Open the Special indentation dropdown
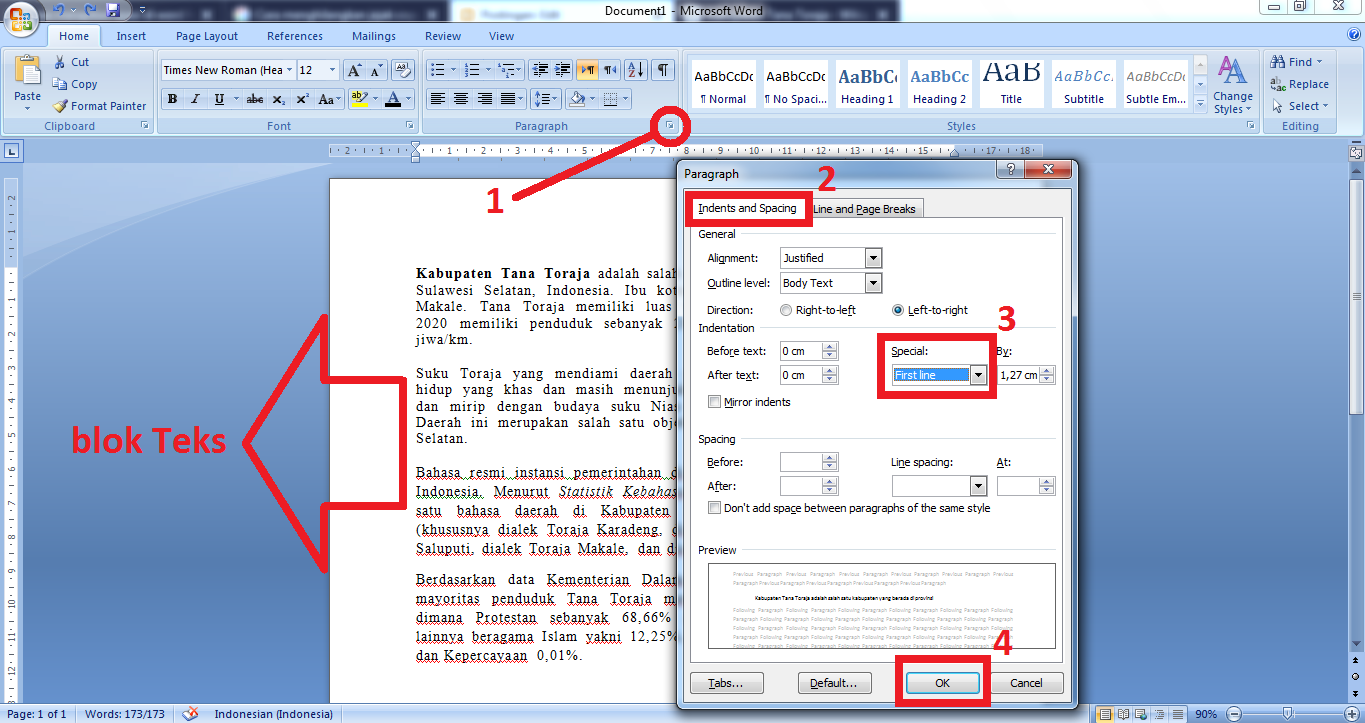 point(978,374)
